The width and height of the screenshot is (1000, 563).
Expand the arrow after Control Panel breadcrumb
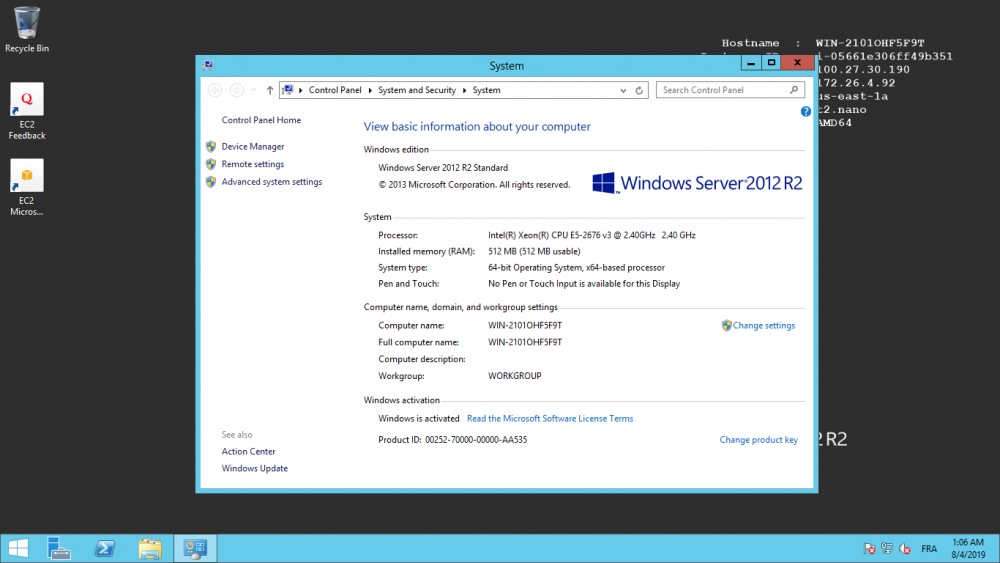370,91
